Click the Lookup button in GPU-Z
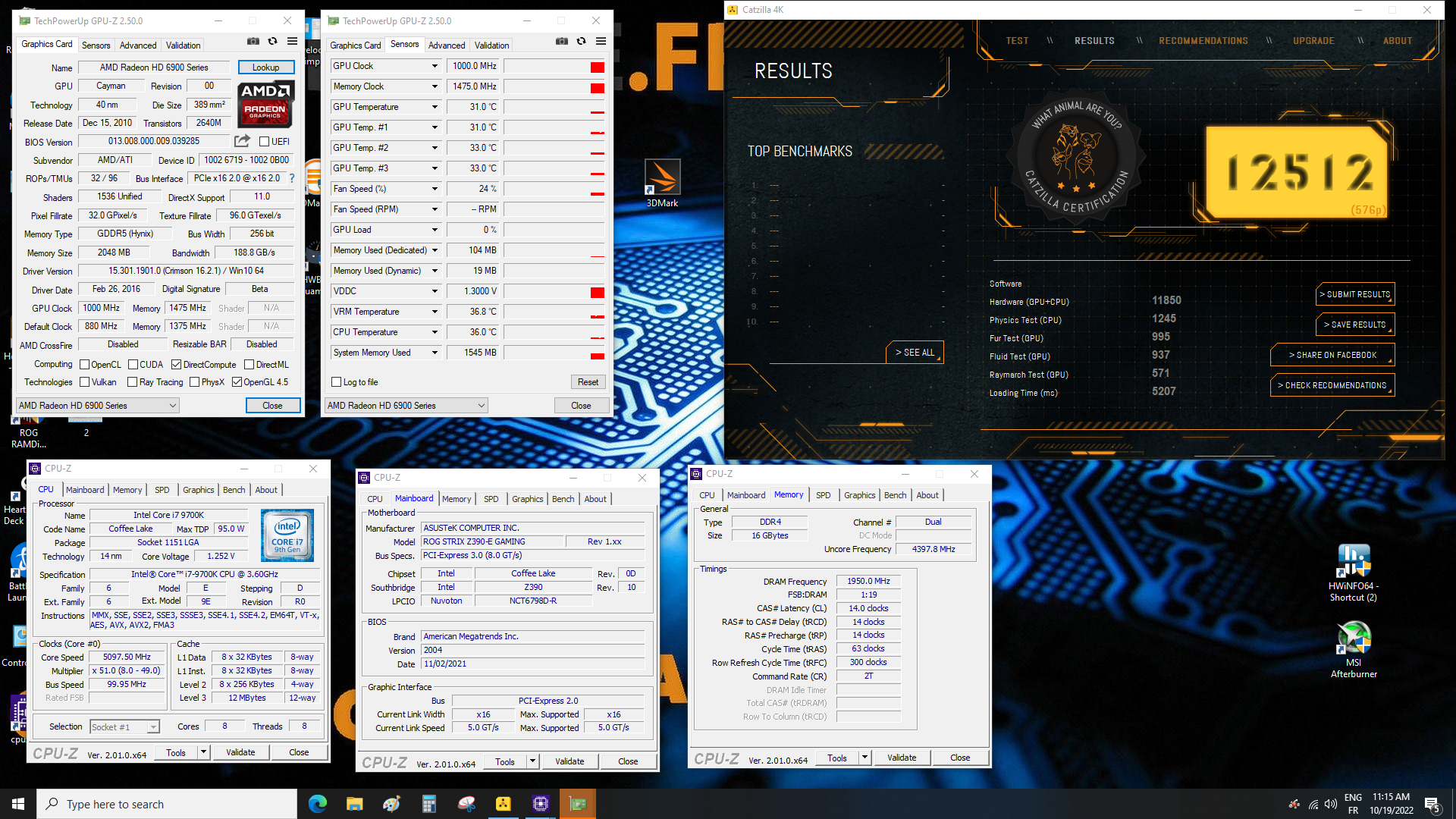 pos(265,67)
